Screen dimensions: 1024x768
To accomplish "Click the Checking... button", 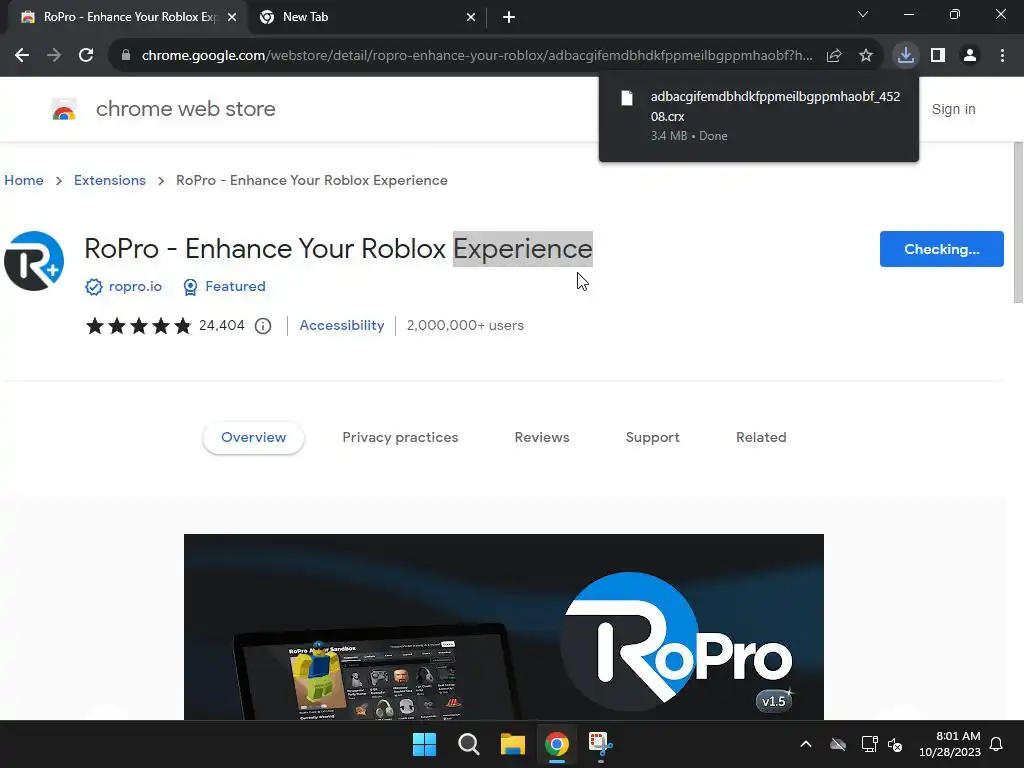I will [941, 249].
